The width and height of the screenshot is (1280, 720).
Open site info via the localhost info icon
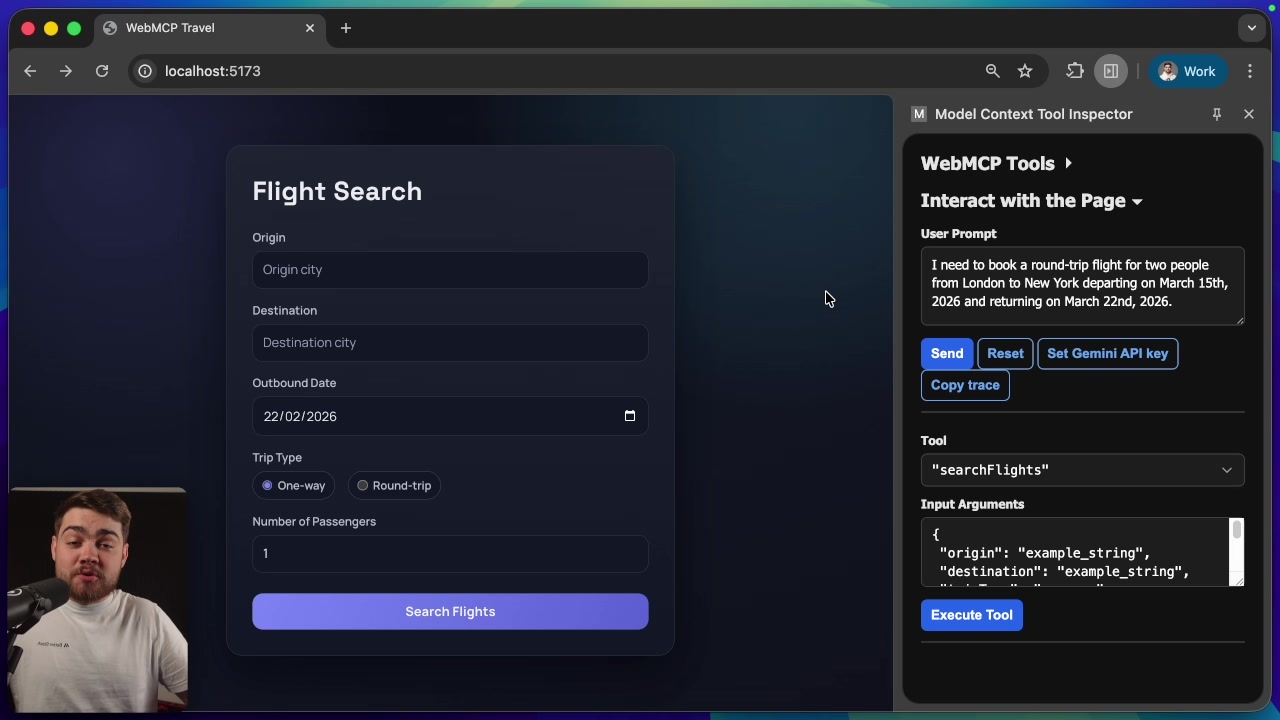coord(145,71)
